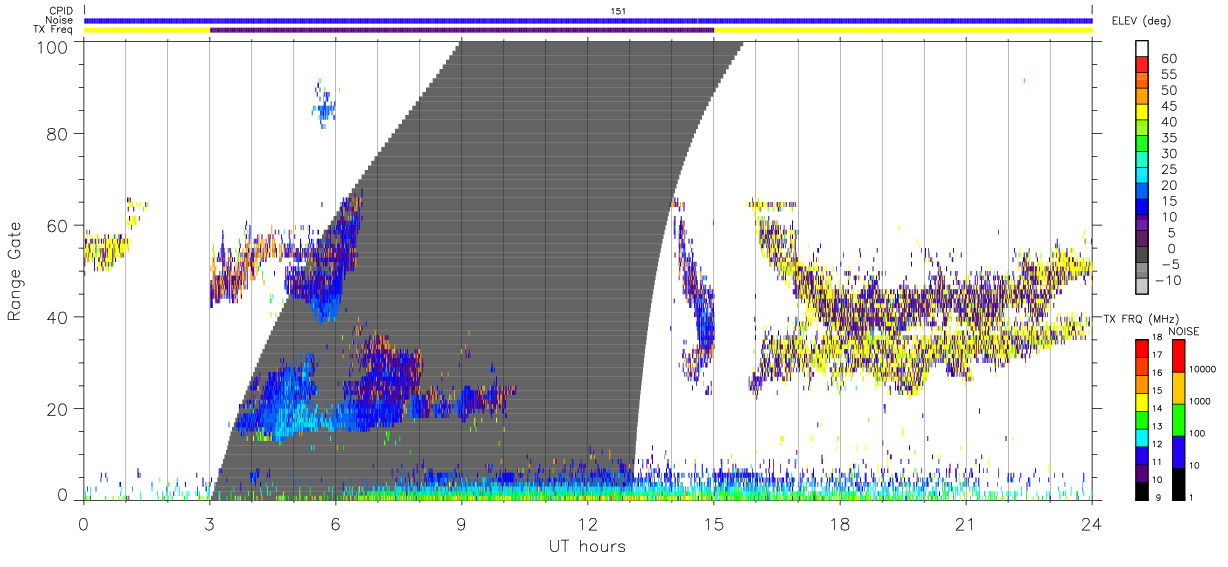
Task: Click the UT hours axis title
Action: (x=586, y=546)
